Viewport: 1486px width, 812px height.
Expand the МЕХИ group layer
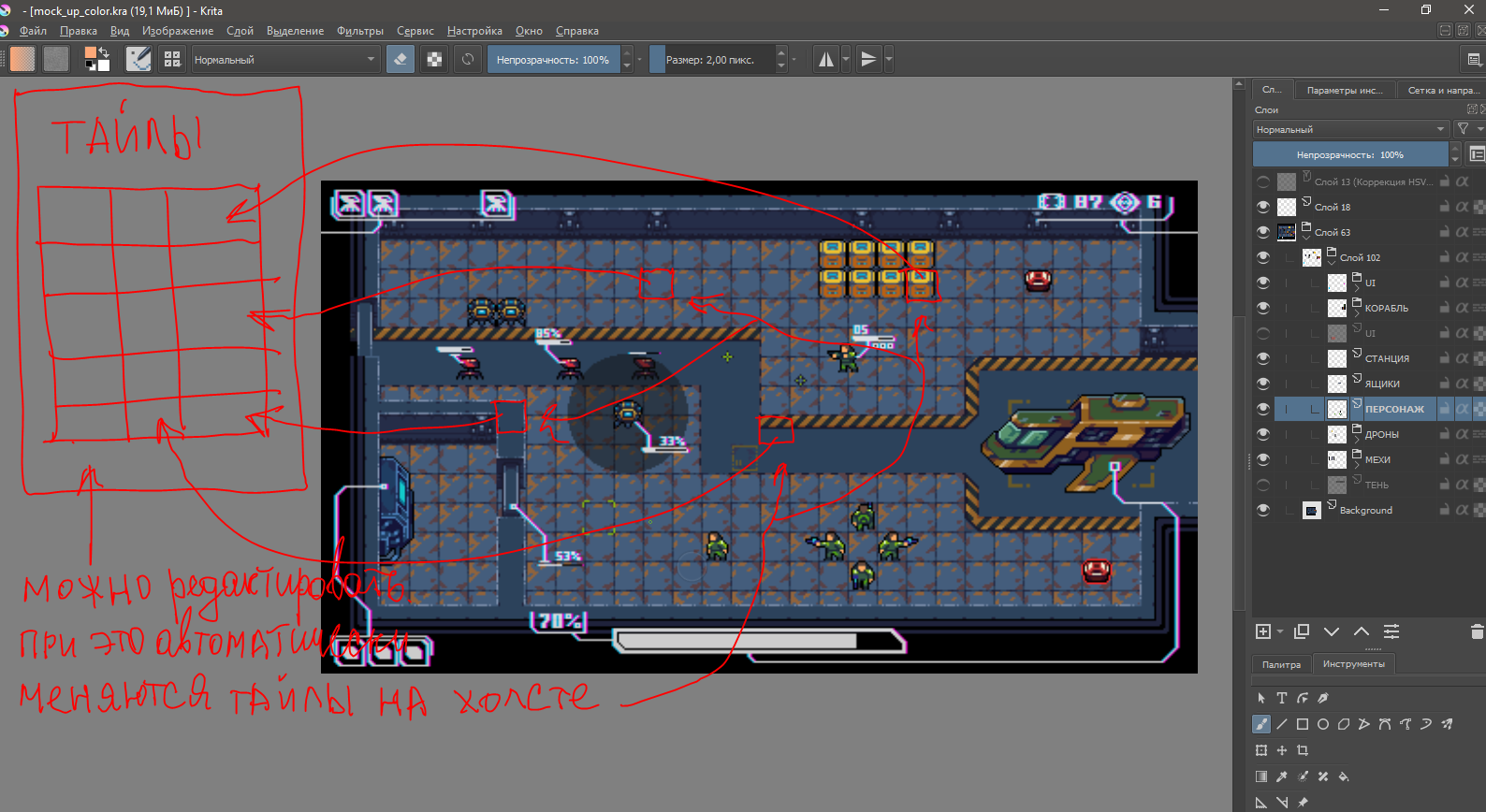[1357, 465]
